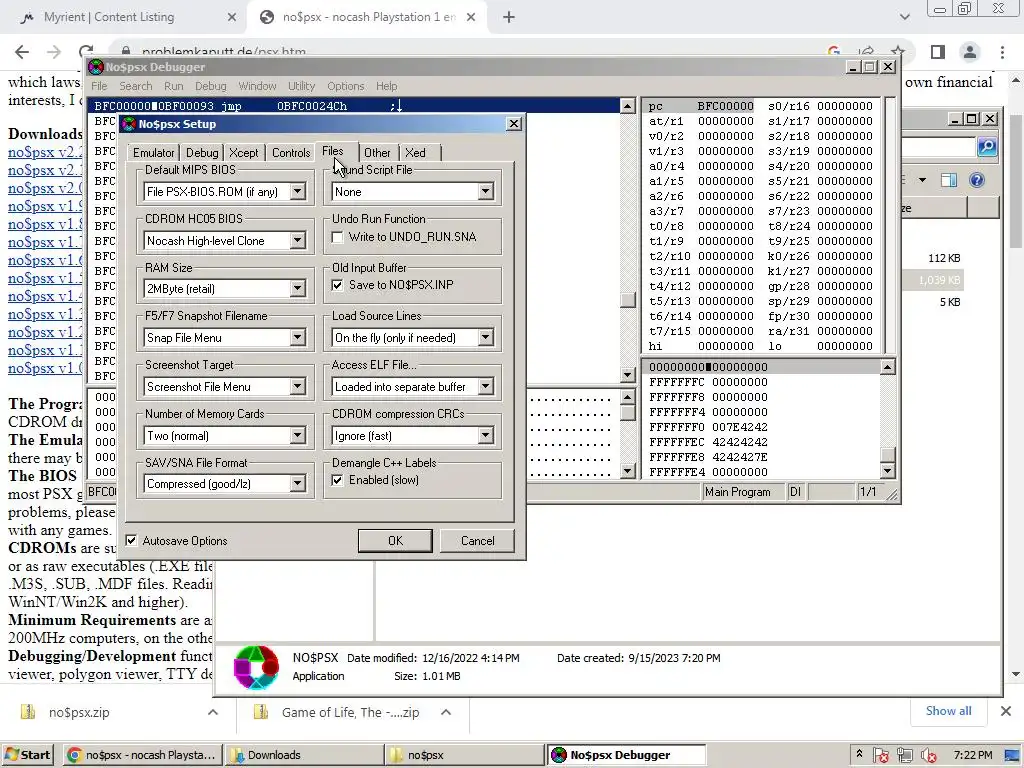The width and height of the screenshot is (1024, 768).
Task: Switch to the Xed tab
Action: (x=415, y=153)
